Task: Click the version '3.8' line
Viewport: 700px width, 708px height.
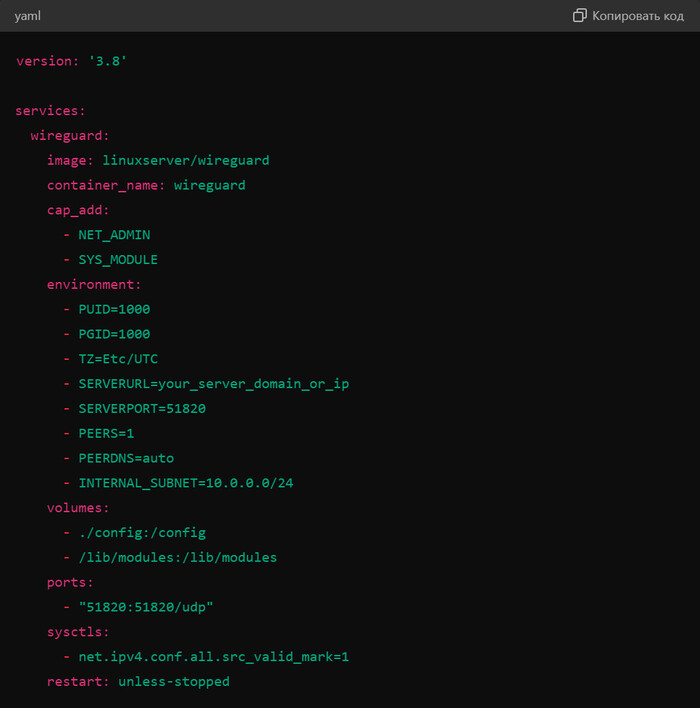Action: (71, 61)
